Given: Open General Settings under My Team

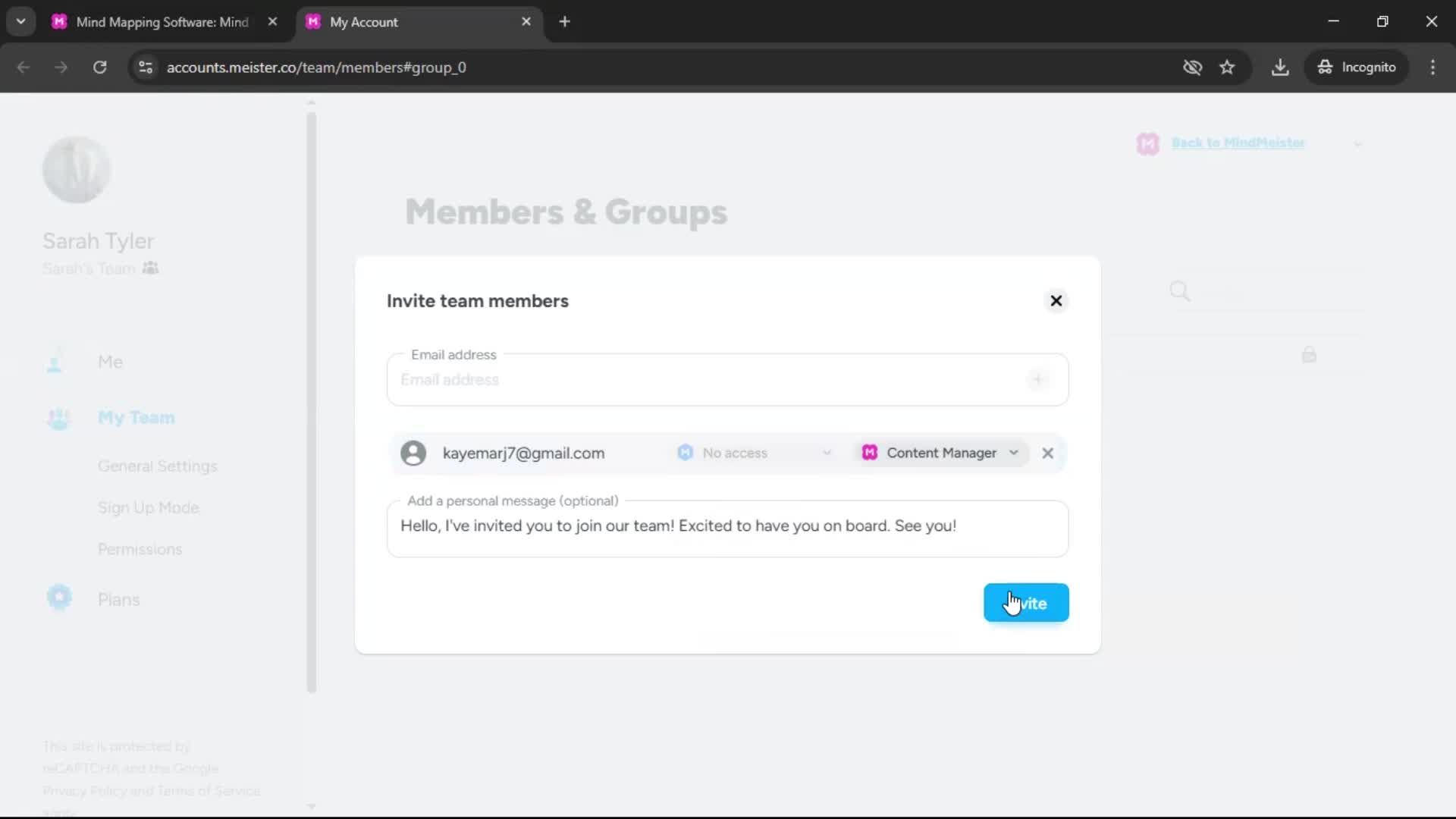Looking at the screenshot, I should coord(158,466).
